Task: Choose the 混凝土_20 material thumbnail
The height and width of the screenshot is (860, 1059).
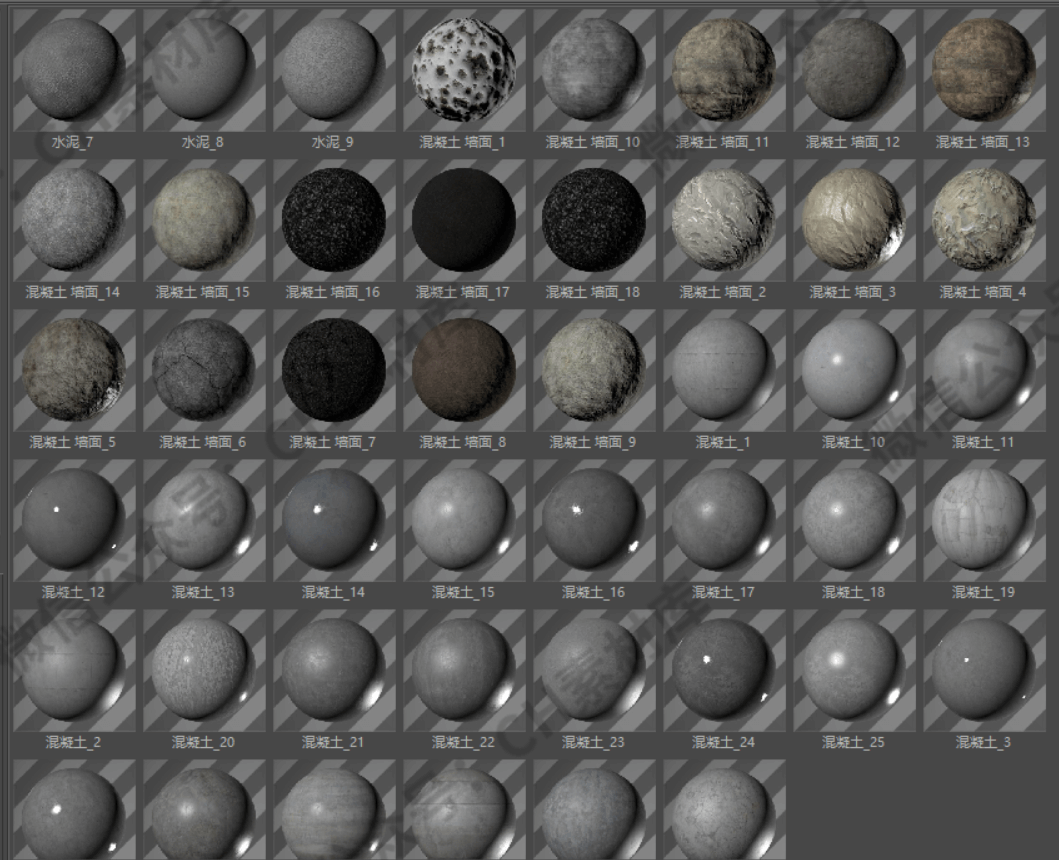Action: [x=204, y=669]
